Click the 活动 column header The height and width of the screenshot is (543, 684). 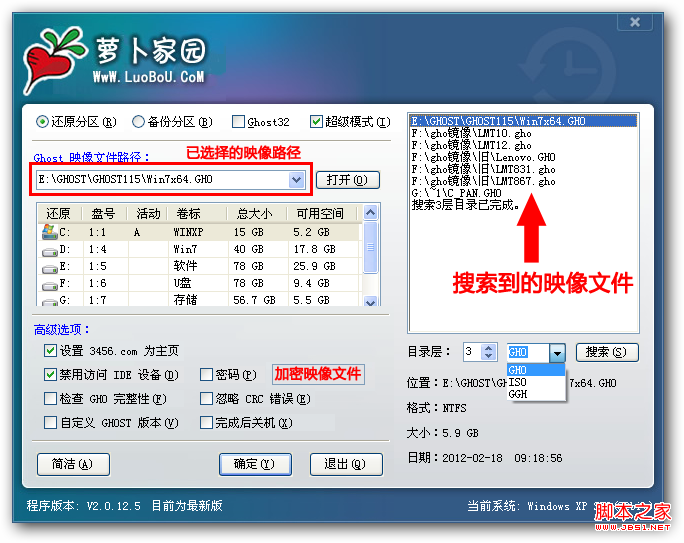[x=147, y=213]
